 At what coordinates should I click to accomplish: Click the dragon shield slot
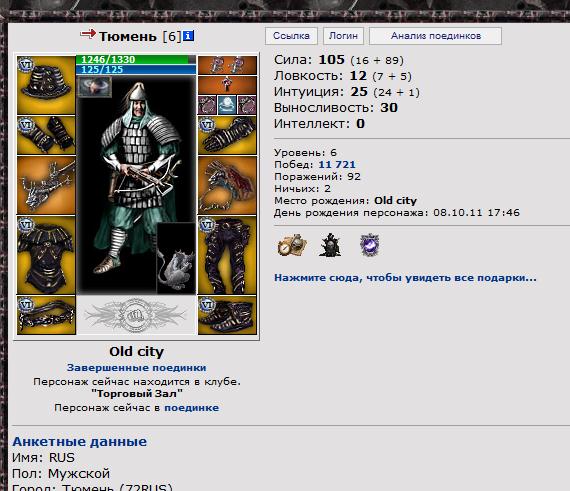pos(227,185)
